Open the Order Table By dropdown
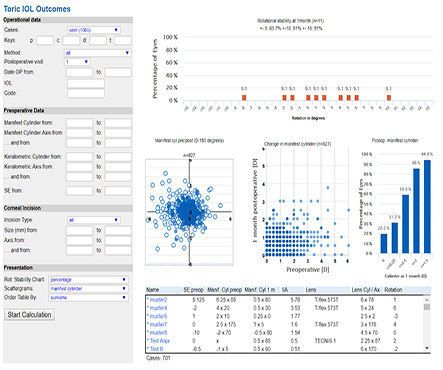The width and height of the screenshot is (443, 370). click(88, 297)
